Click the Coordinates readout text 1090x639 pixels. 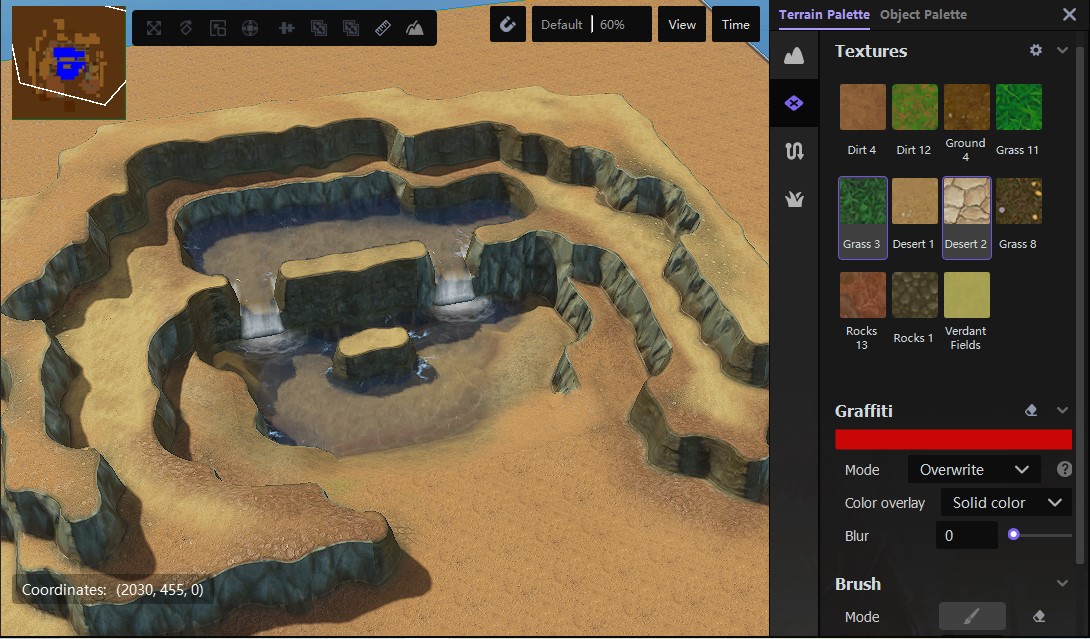[x=113, y=590]
